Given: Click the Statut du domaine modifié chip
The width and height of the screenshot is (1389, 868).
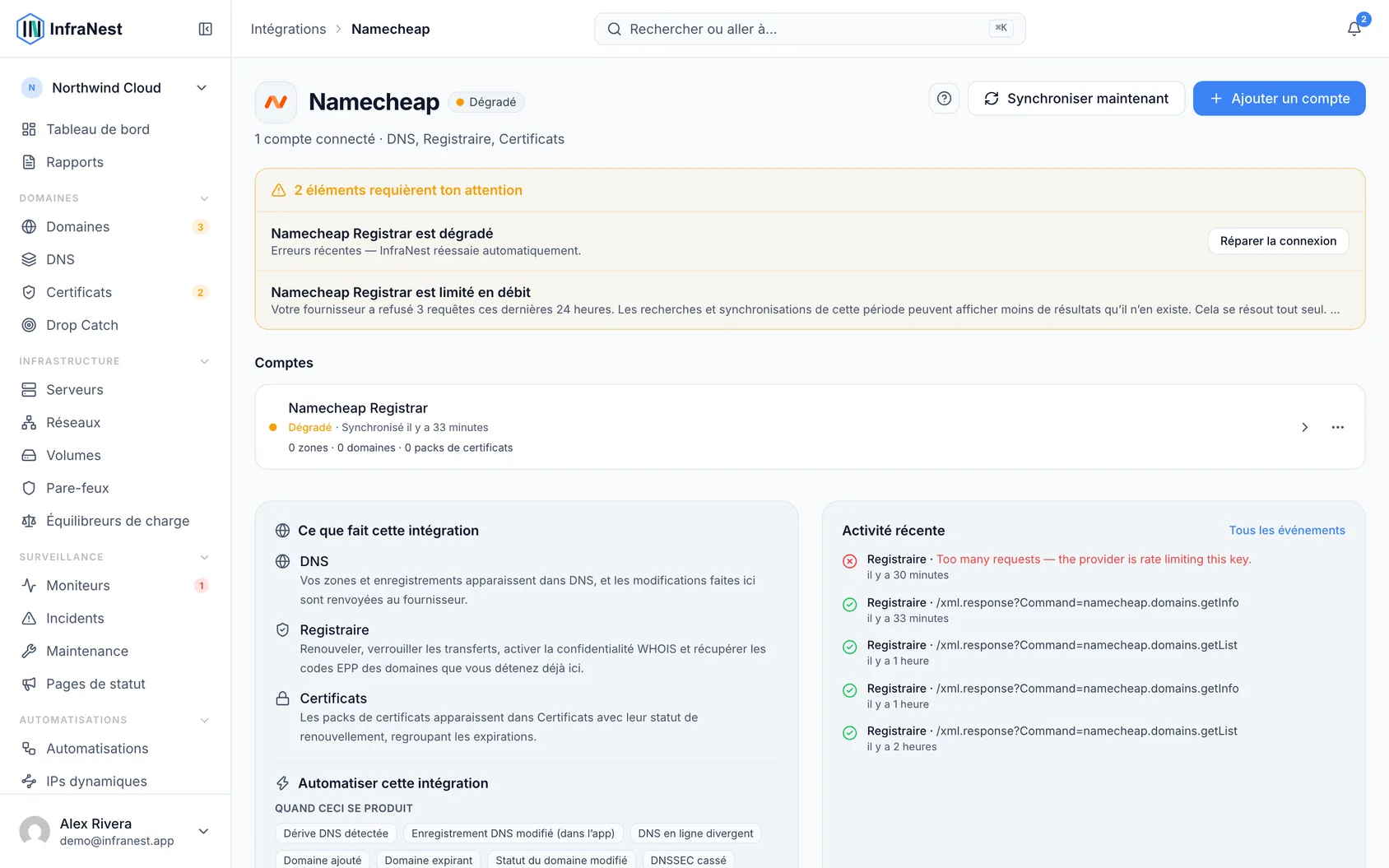Looking at the screenshot, I should (561, 860).
